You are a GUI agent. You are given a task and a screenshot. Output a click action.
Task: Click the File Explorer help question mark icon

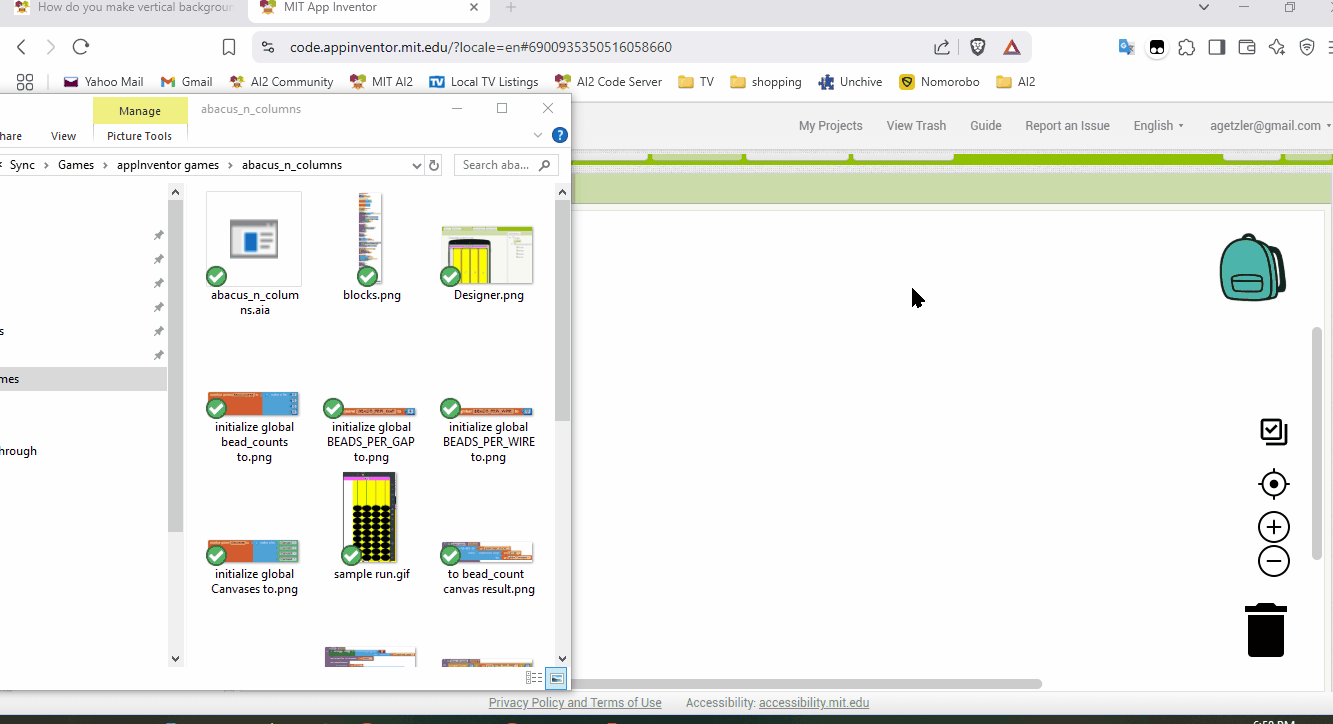pos(560,135)
